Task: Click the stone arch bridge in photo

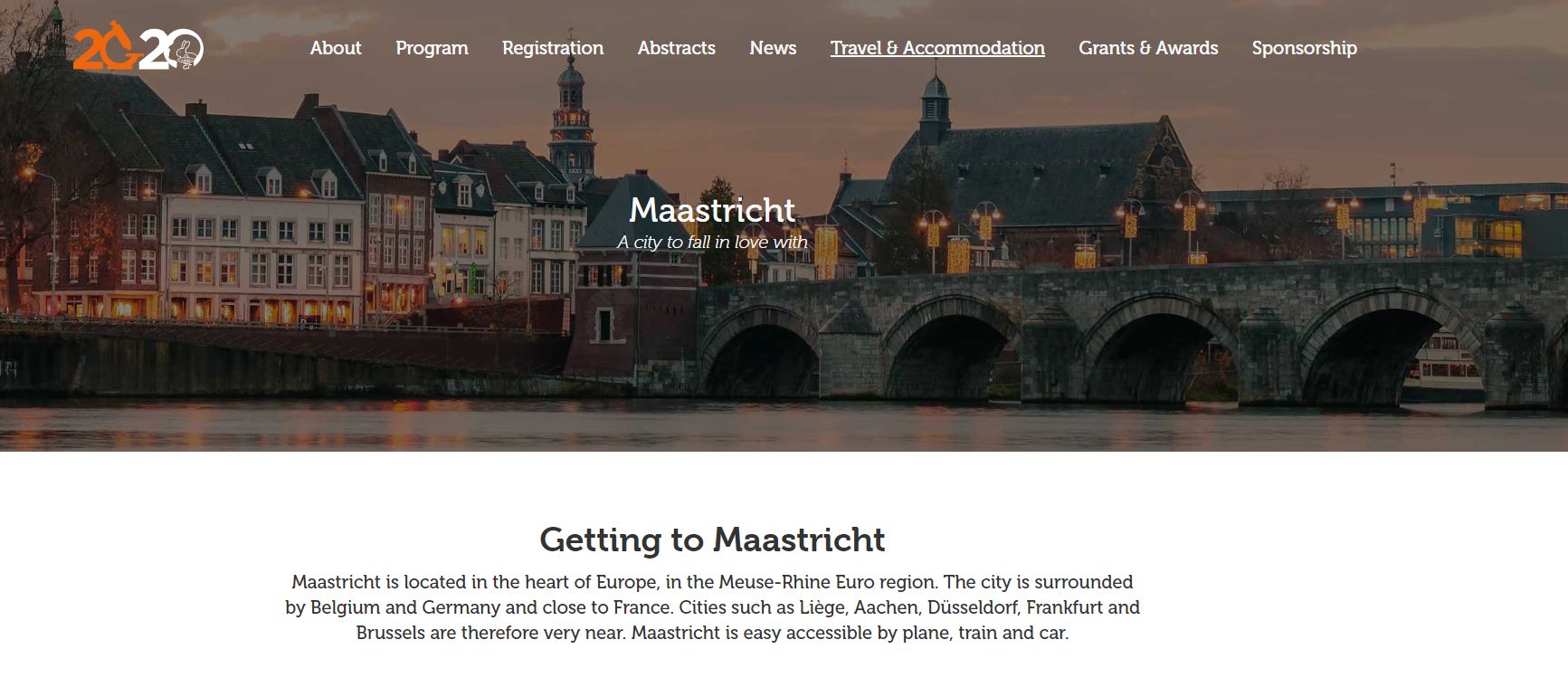Action: tap(1131, 335)
